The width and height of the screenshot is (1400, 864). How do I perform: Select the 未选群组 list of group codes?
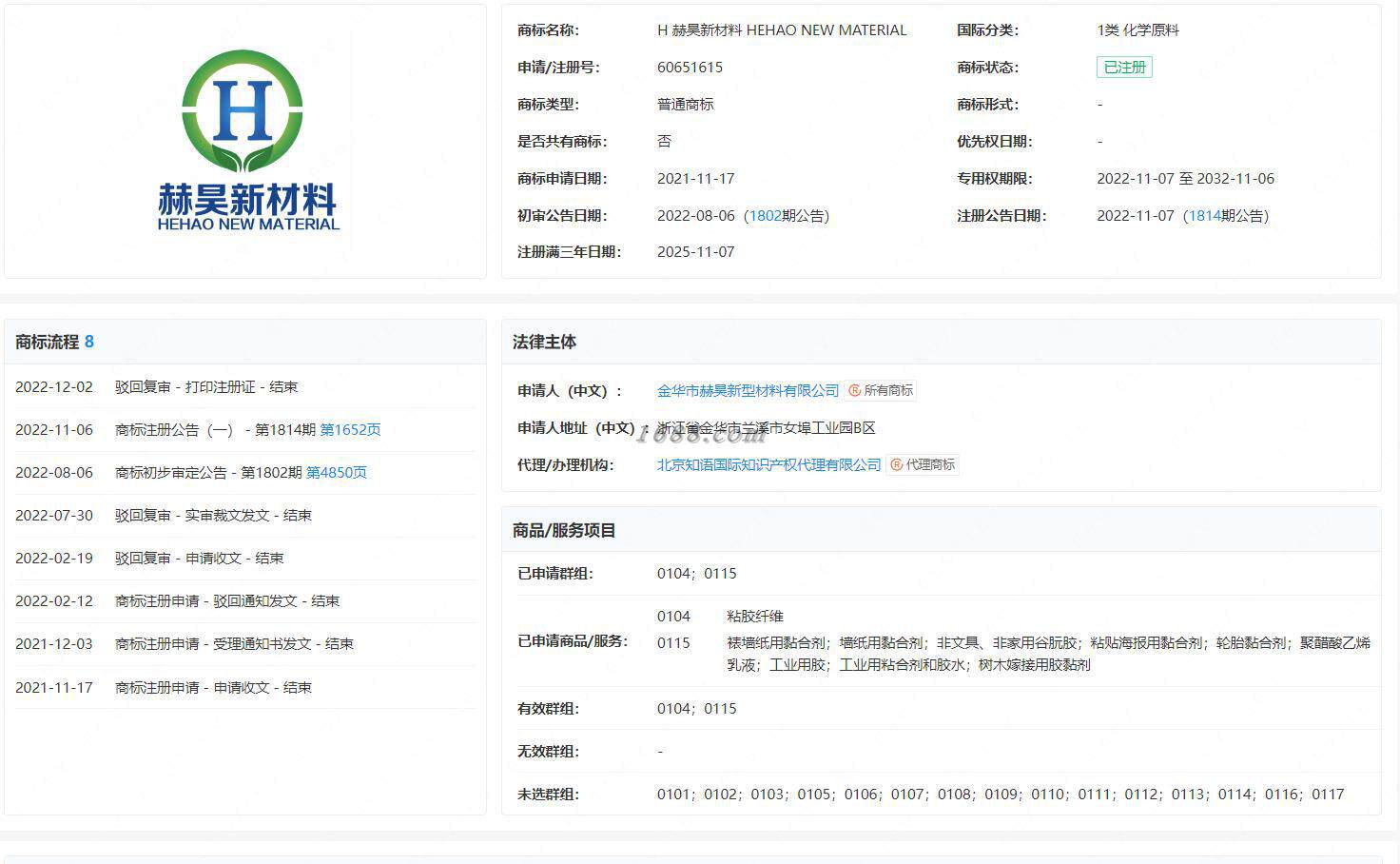click(1001, 795)
